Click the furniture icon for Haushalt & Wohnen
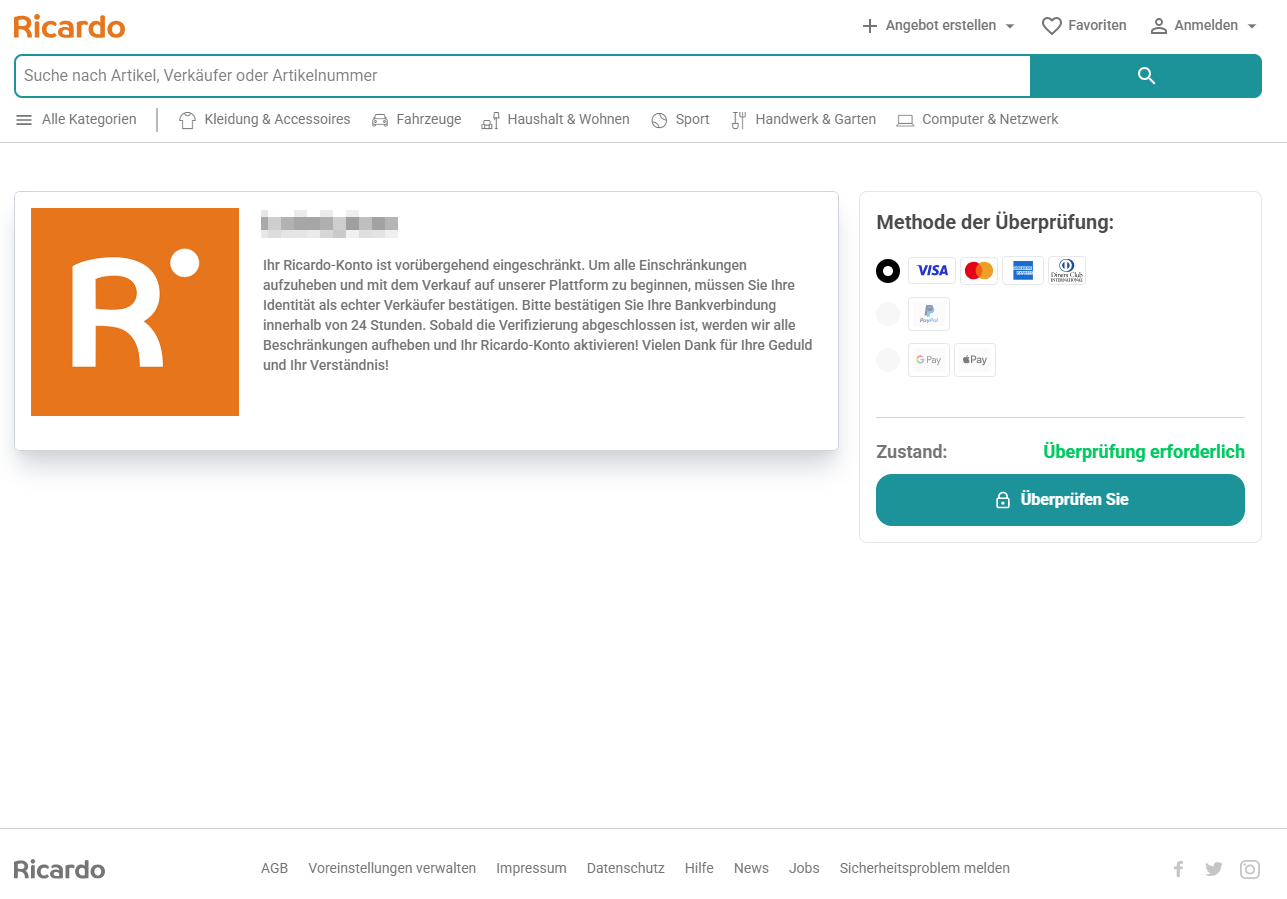Screen dimensions: 1287x899 490,120
